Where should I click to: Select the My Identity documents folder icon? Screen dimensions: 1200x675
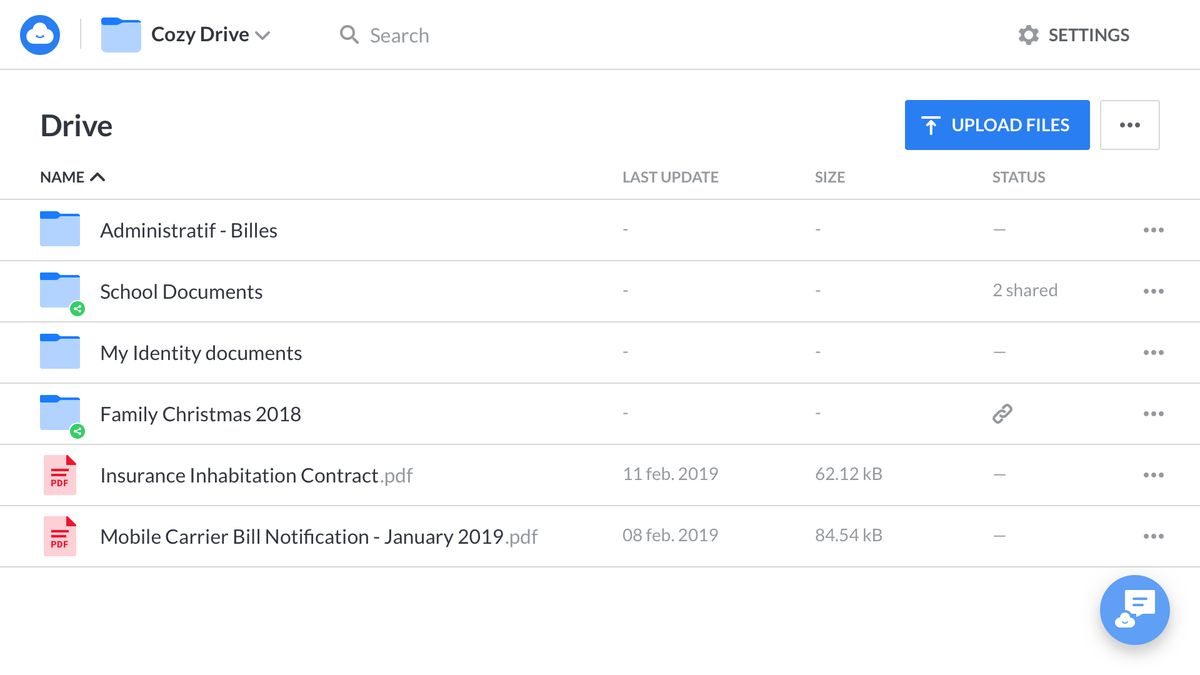[60, 352]
